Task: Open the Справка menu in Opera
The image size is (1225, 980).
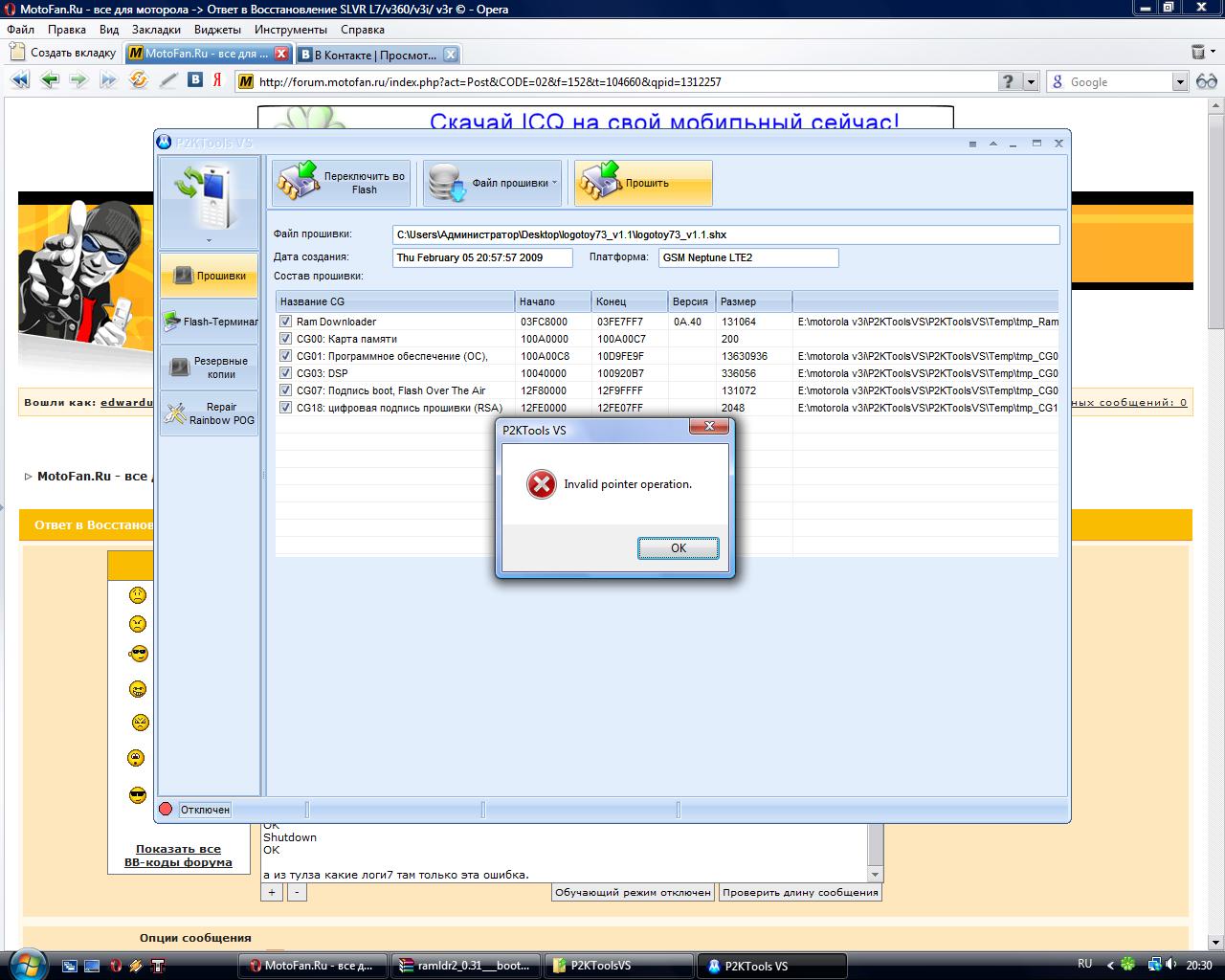Action: click(363, 30)
